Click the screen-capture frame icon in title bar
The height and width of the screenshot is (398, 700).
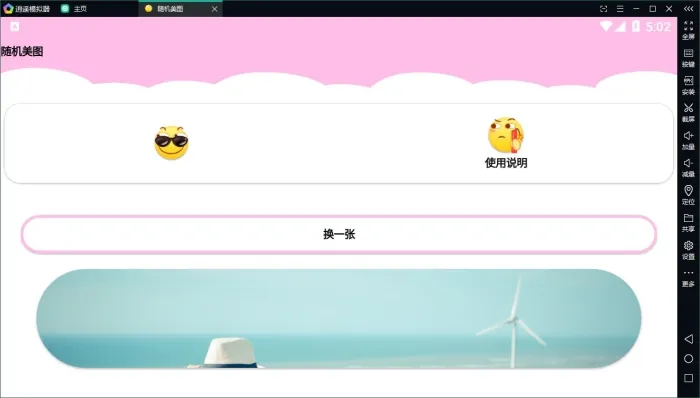604,8
